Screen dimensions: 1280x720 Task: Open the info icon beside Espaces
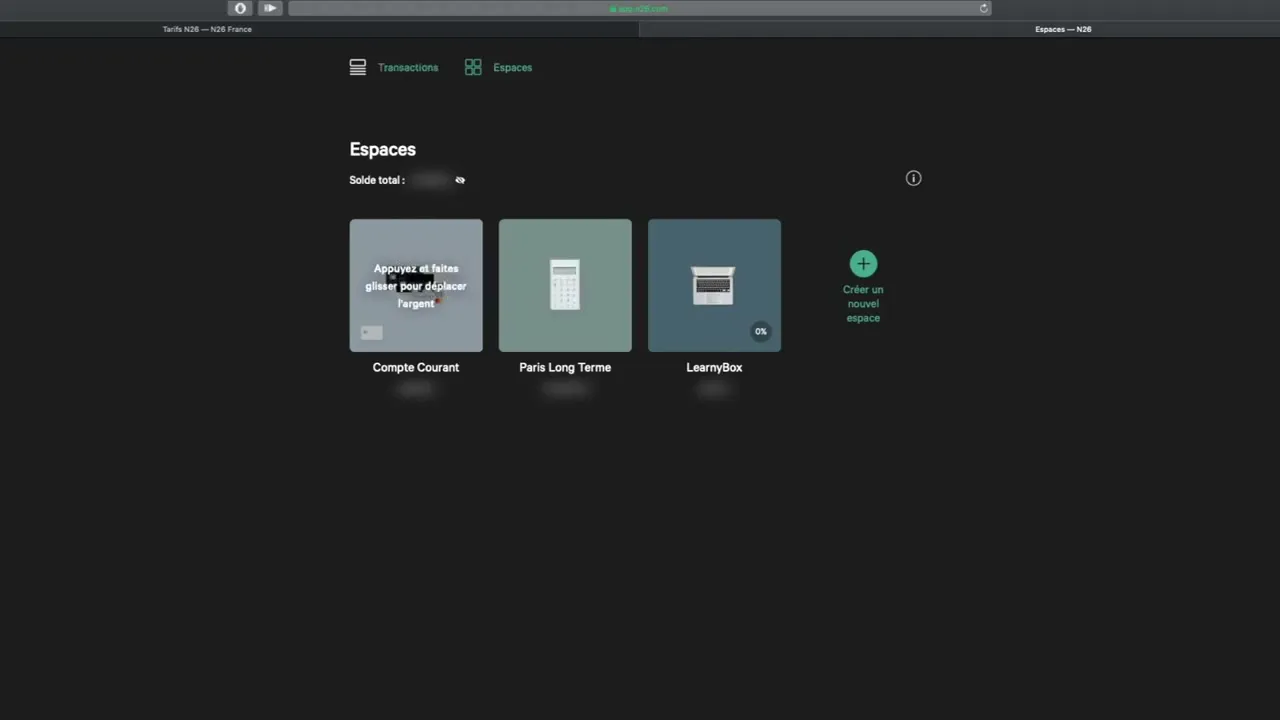pyautogui.click(x=913, y=178)
